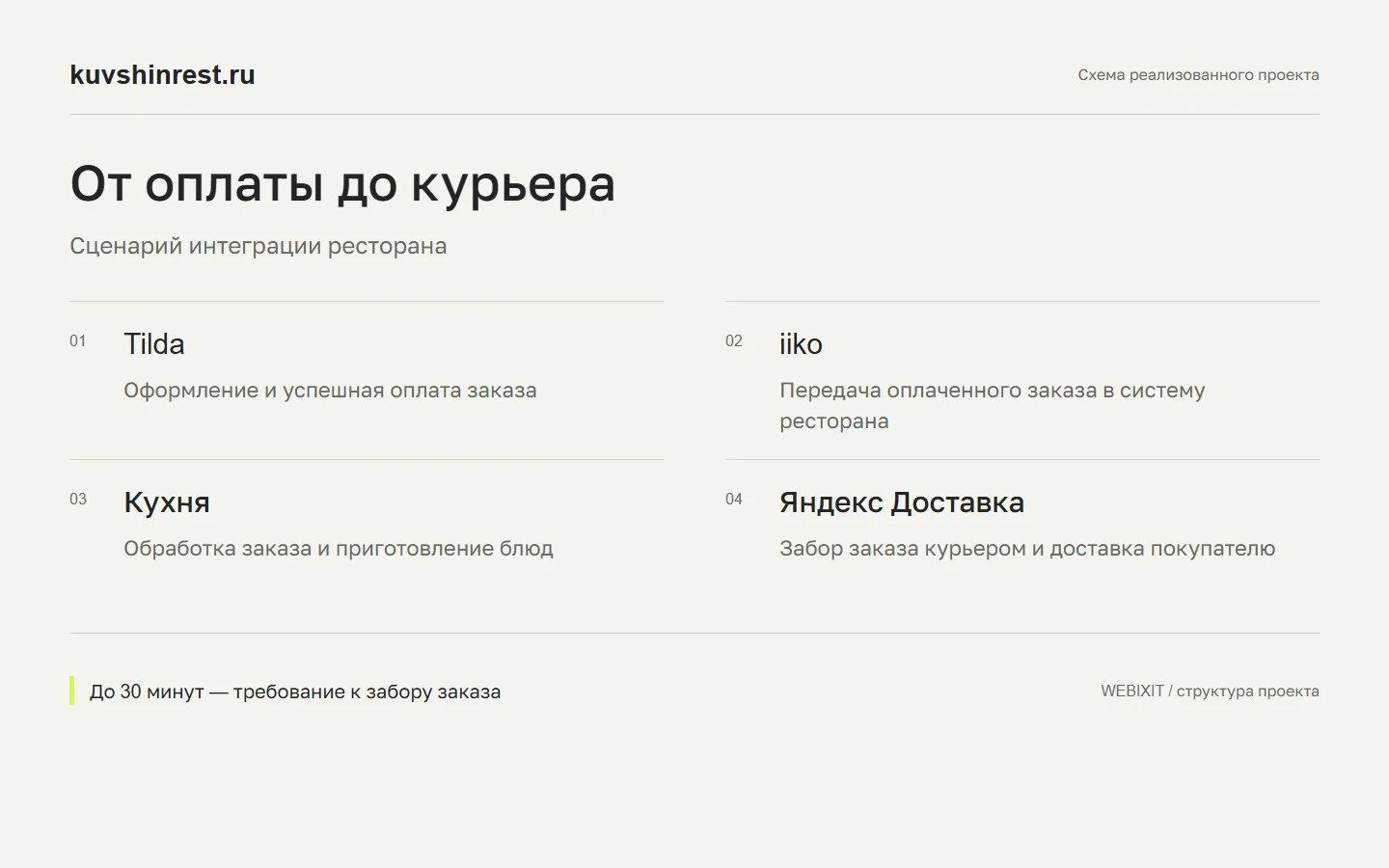This screenshot has width=1389, height=868.
Task: Click step number 04
Action: click(x=734, y=500)
